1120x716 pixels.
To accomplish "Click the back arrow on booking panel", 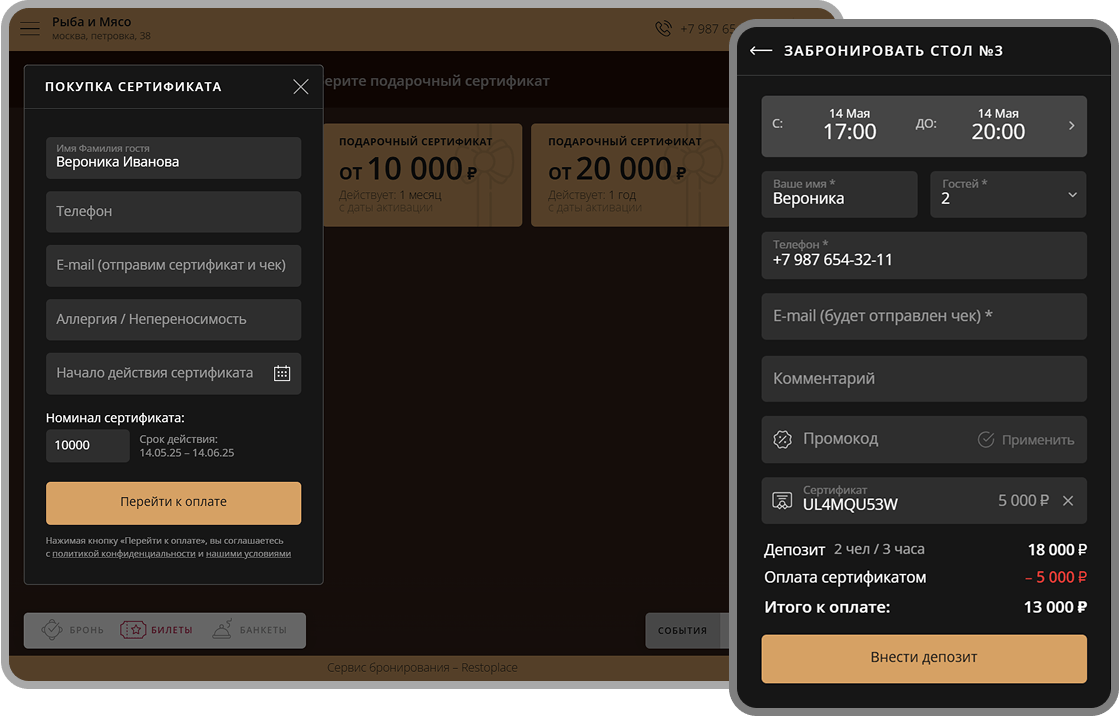I will click(x=761, y=49).
